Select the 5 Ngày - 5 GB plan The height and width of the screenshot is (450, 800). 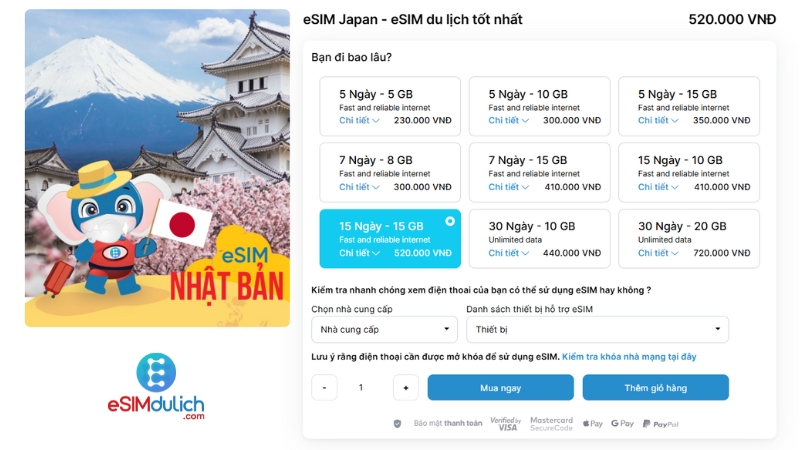[390, 107]
